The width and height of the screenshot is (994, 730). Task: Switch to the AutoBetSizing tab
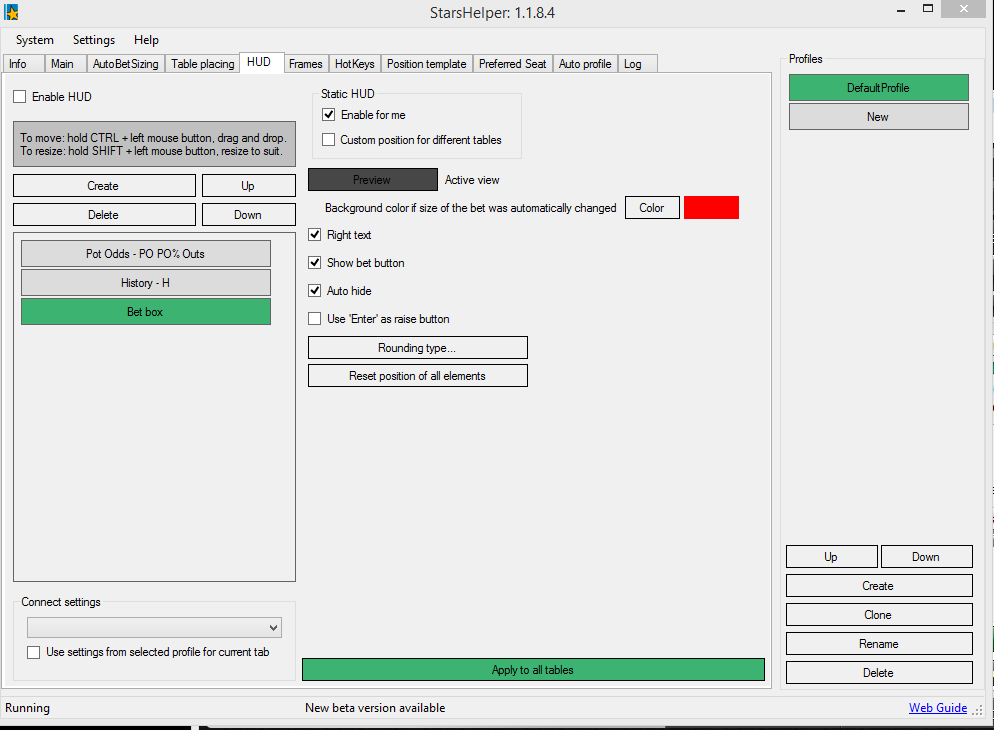126,64
